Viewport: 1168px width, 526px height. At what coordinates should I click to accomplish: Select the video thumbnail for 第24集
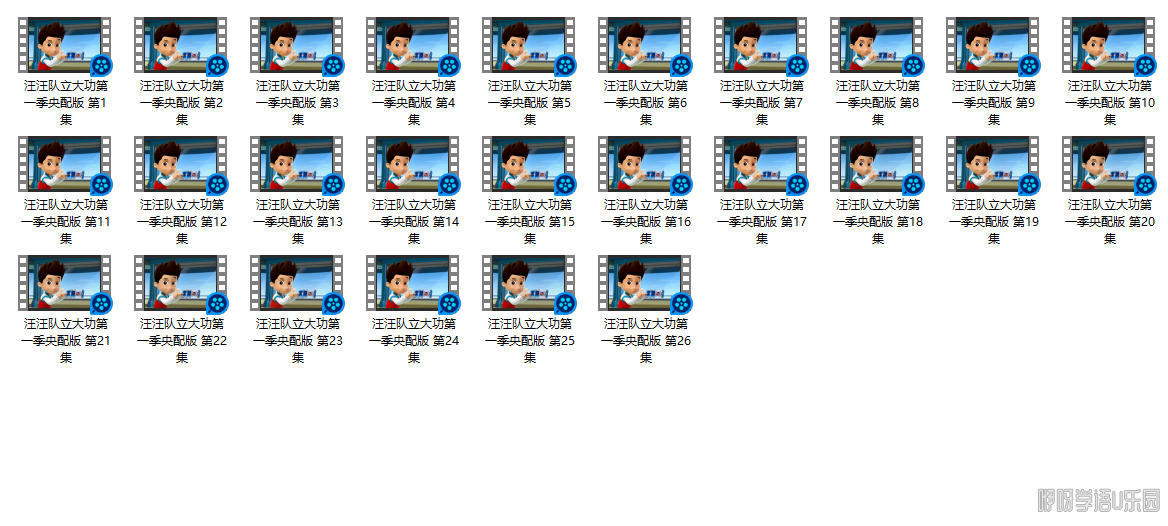coord(414,283)
